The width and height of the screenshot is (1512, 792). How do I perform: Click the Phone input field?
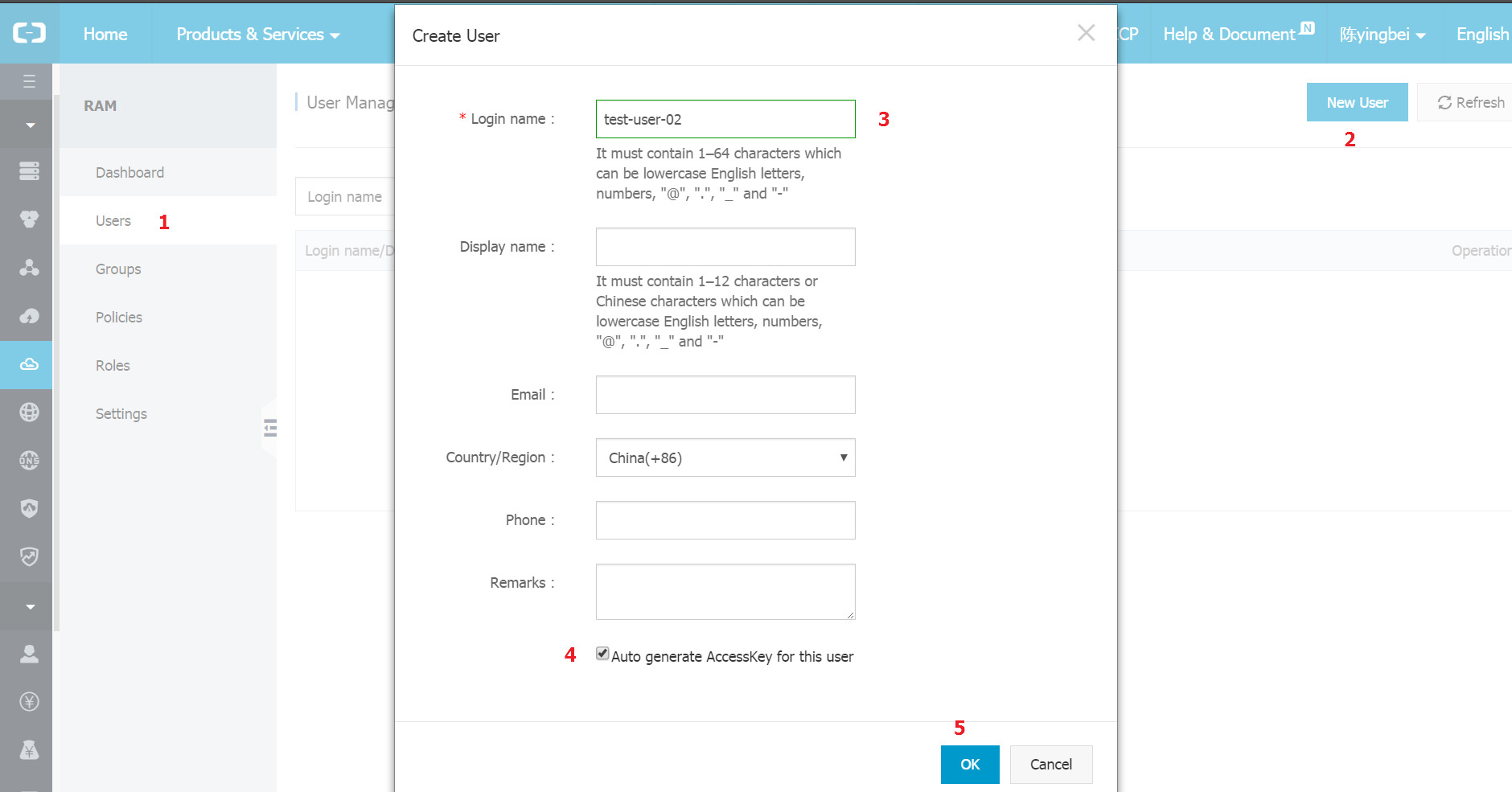725,520
